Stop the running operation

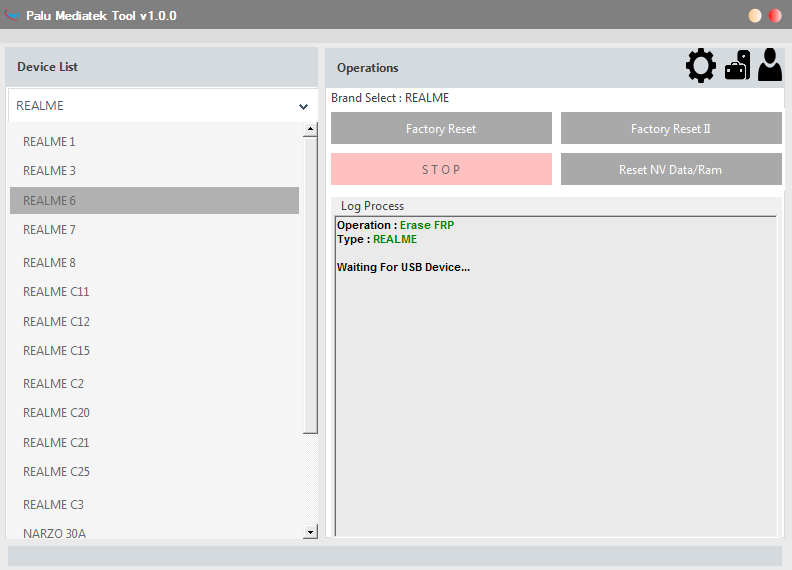pyautogui.click(x=441, y=169)
